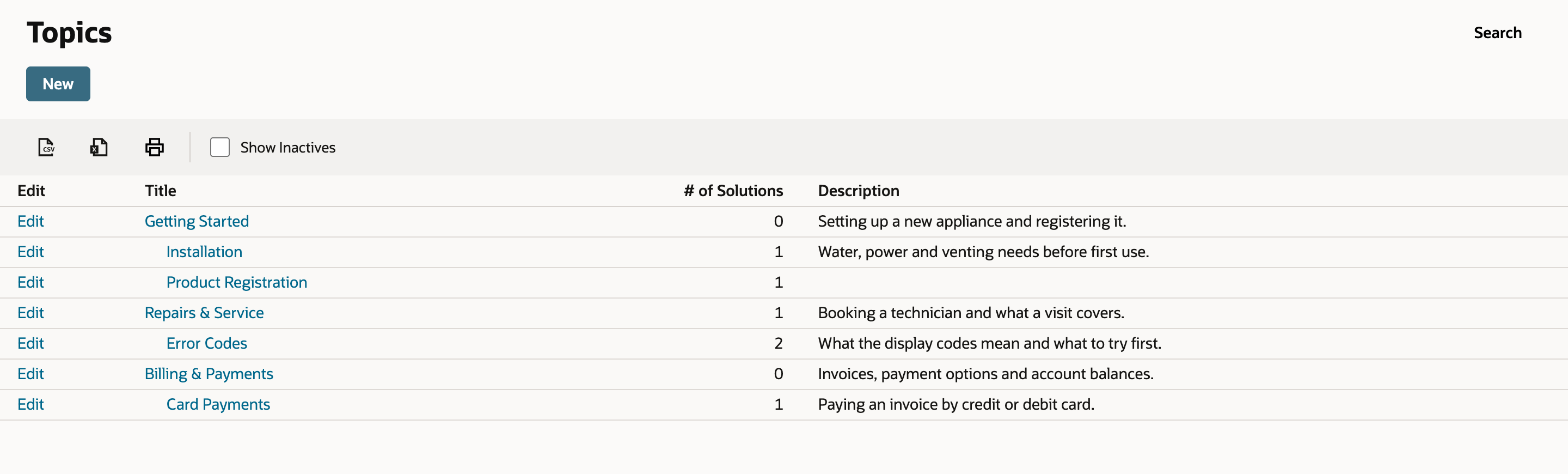1568x474 pixels.
Task: Edit the Error Codes topic row
Action: [x=30, y=343]
